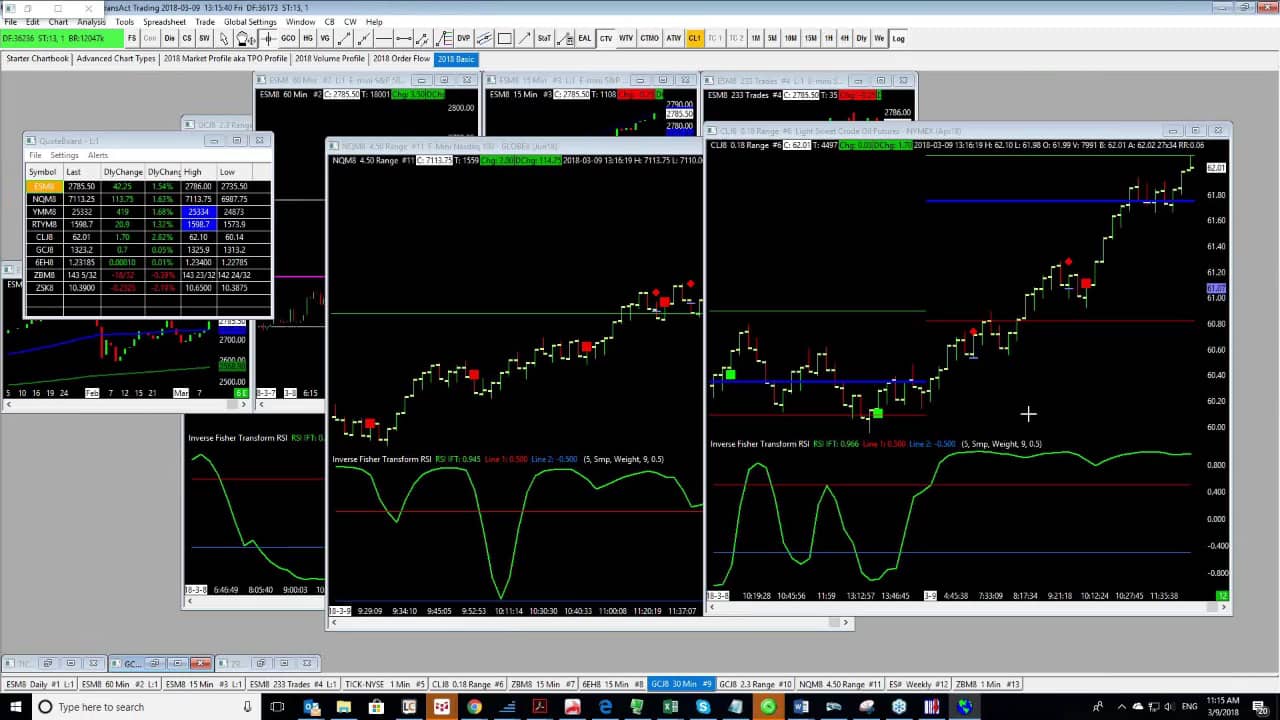Toggle the crosshair tool icon
This screenshot has height=720, width=1280.
268,38
